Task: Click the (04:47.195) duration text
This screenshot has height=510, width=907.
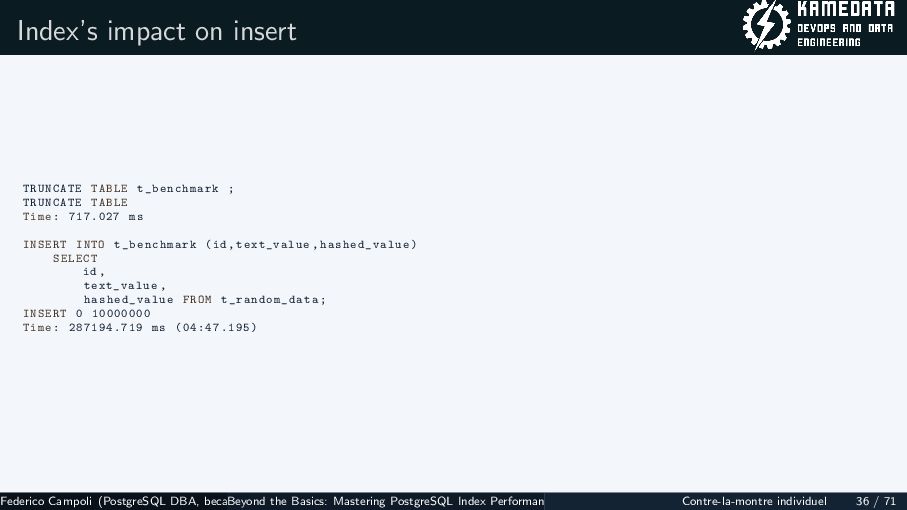Action: click(216, 327)
